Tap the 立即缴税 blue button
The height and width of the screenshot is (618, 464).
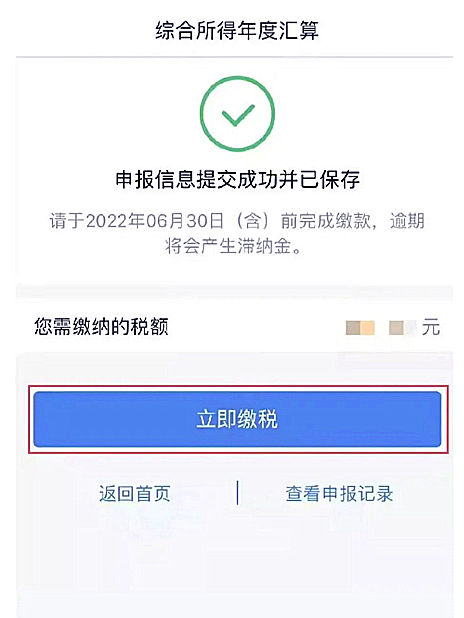point(237,419)
